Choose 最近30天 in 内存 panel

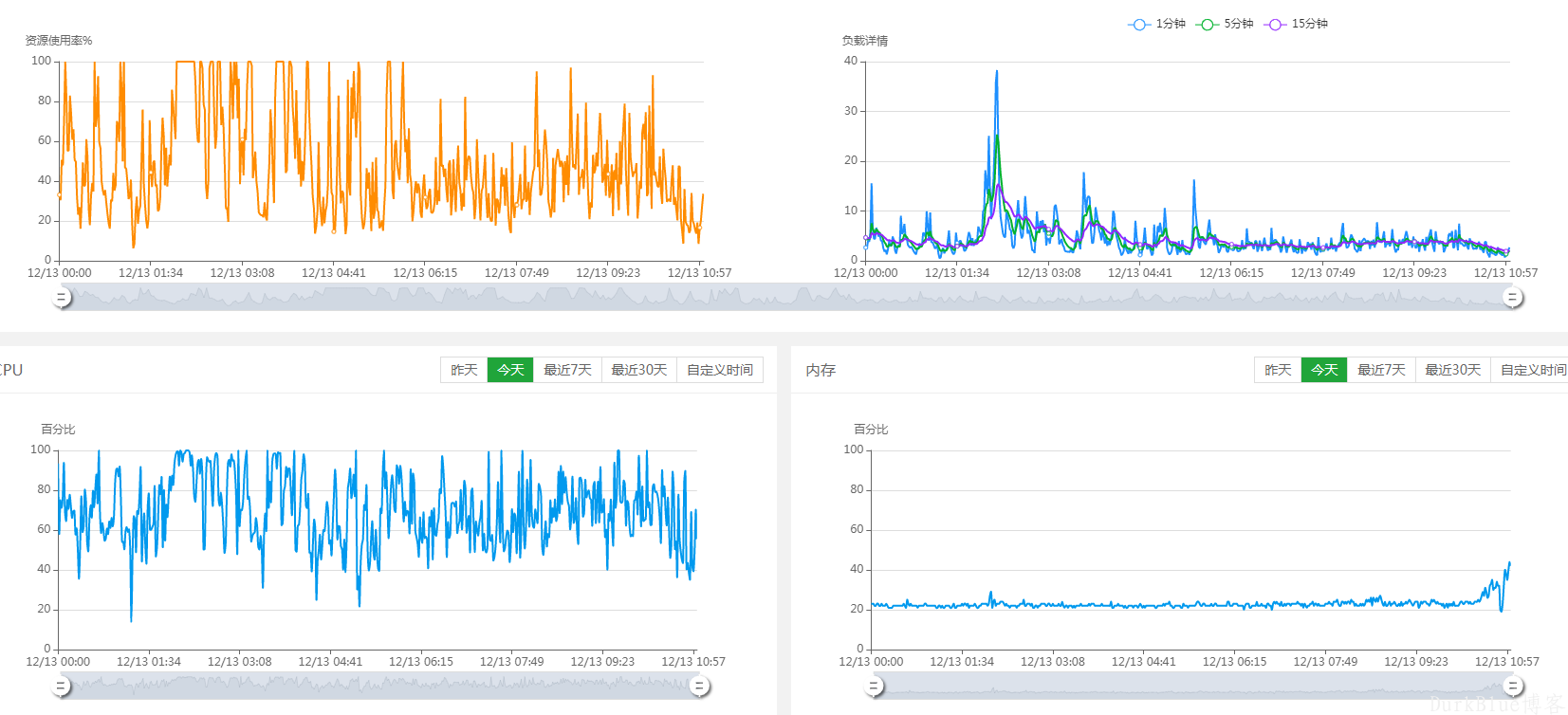click(x=1452, y=370)
